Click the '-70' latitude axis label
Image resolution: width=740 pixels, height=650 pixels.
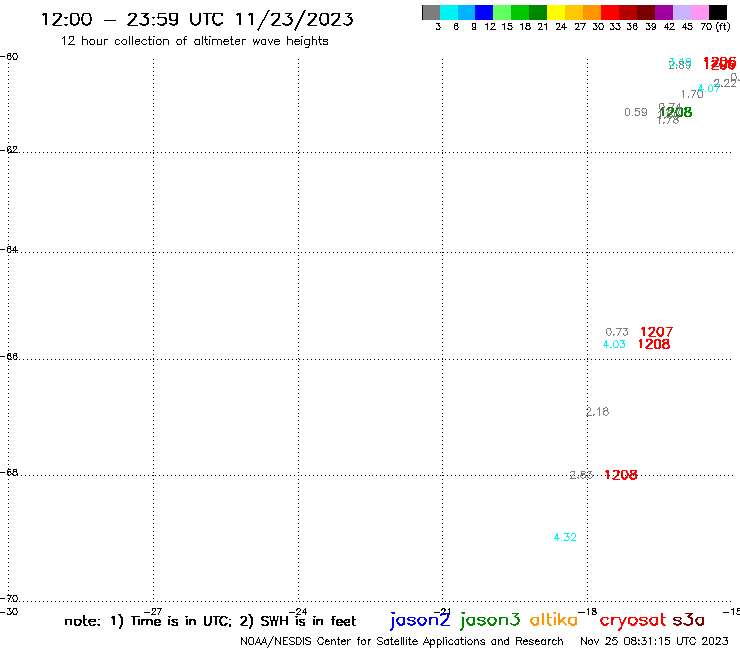click(9, 599)
